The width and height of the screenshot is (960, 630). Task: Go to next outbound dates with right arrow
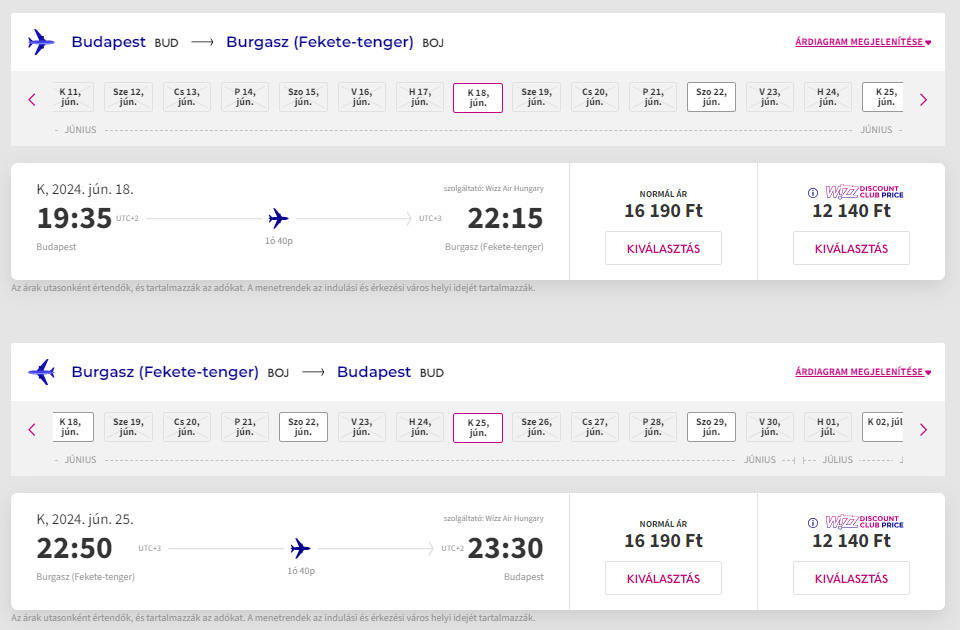coord(923,99)
